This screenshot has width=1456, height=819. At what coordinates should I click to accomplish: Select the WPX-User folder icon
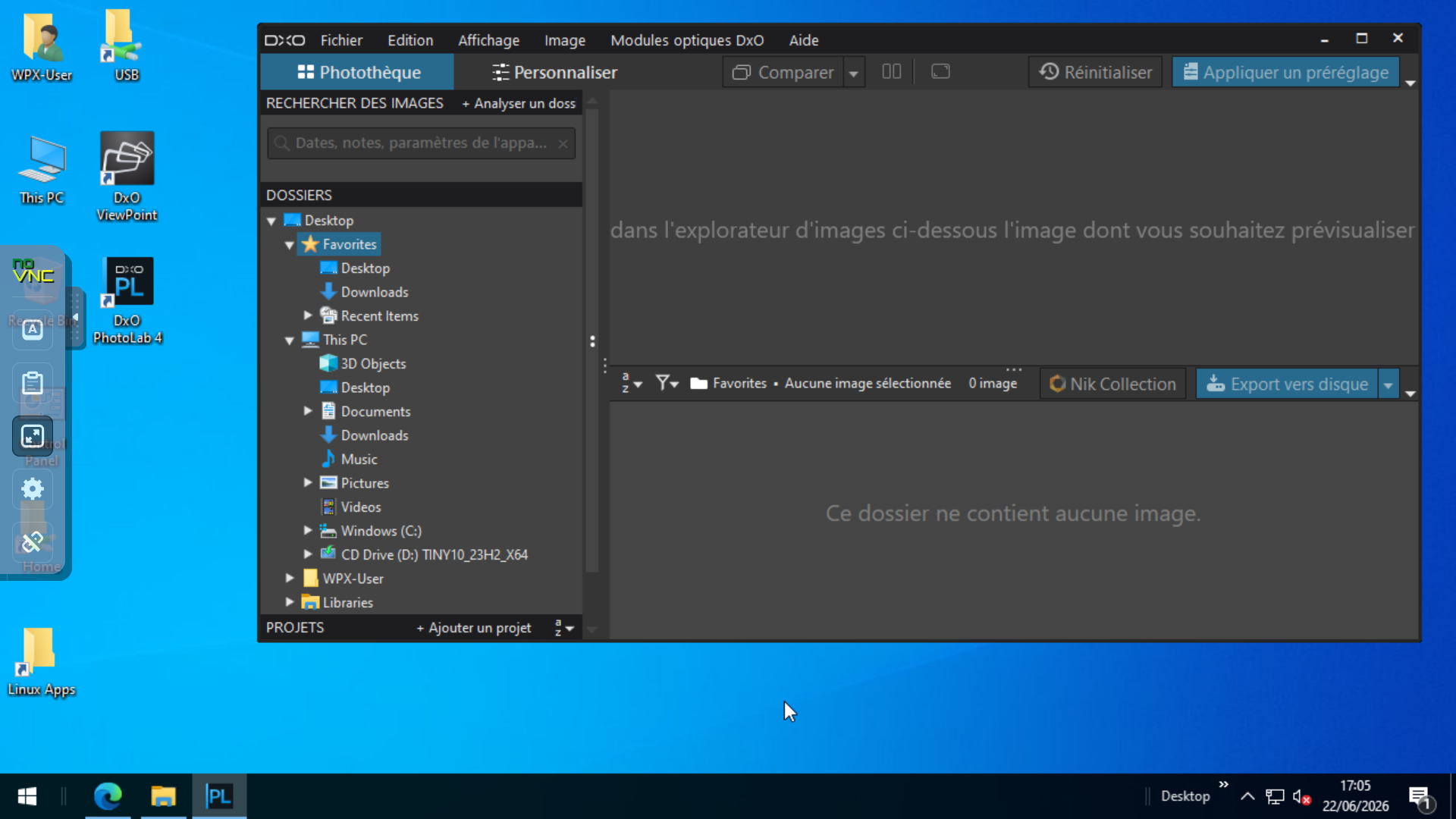(x=310, y=579)
